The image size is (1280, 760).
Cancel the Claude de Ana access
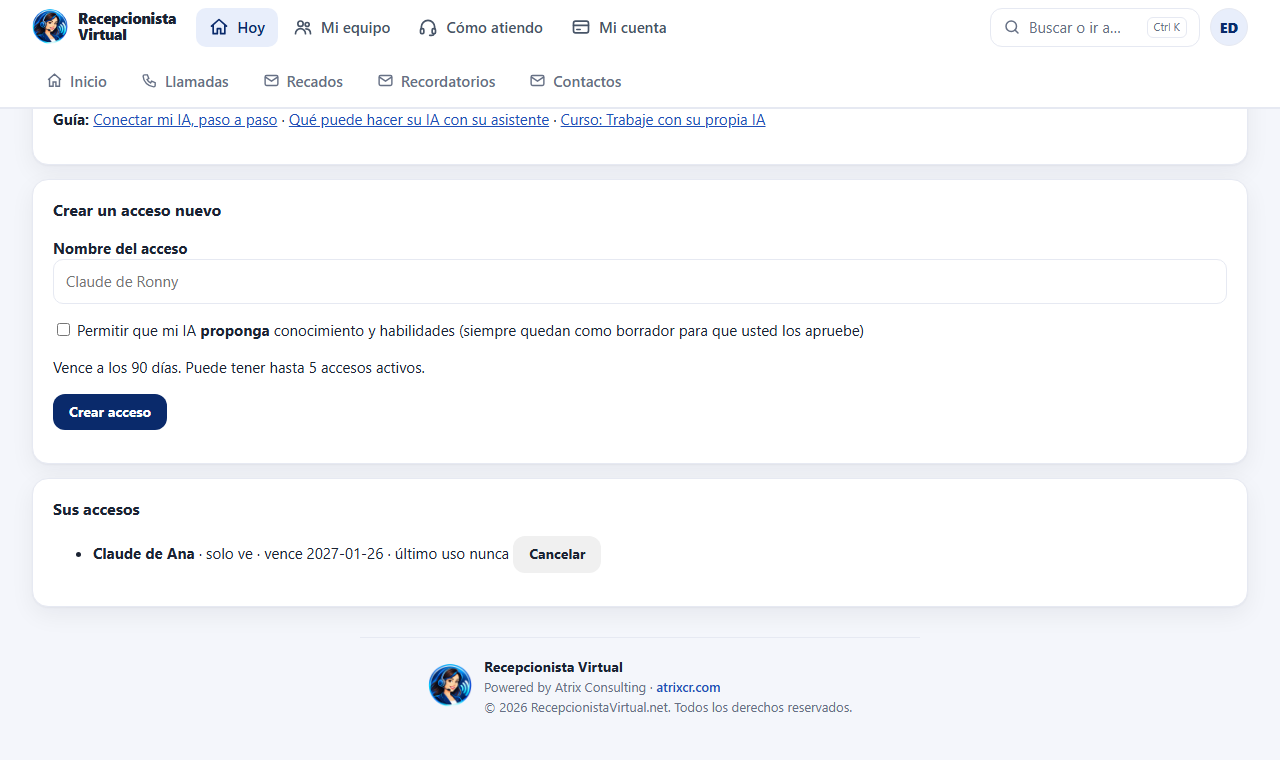557,554
